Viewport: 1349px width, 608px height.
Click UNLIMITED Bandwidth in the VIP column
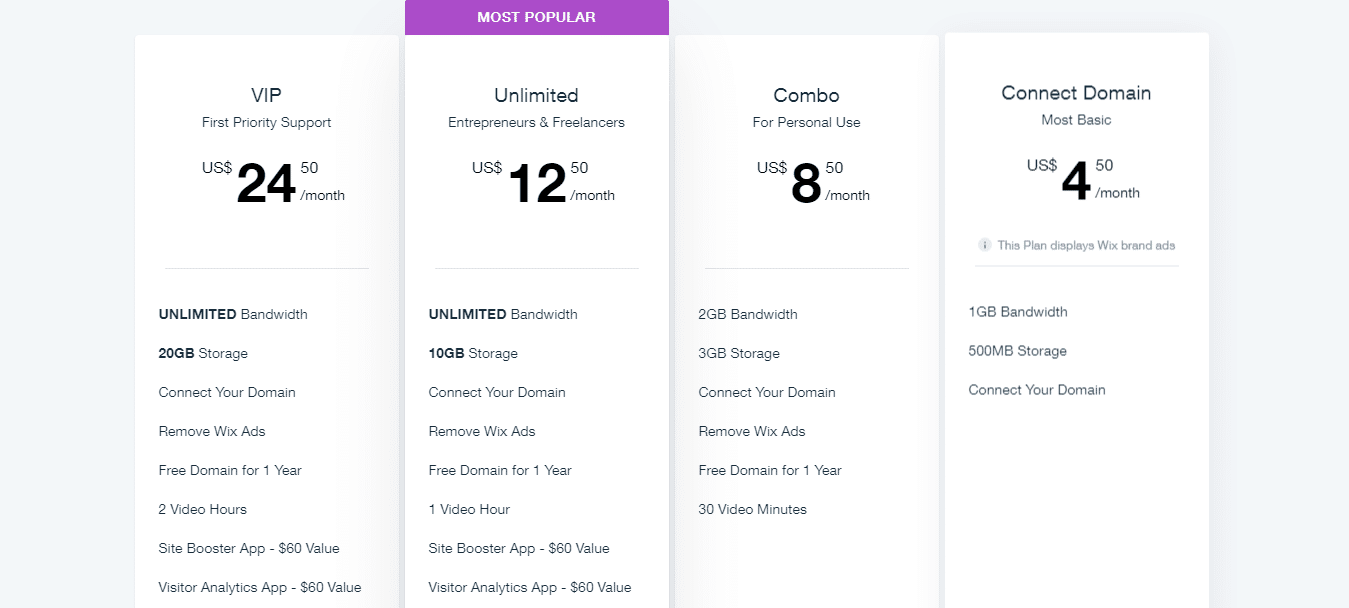(x=232, y=313)
